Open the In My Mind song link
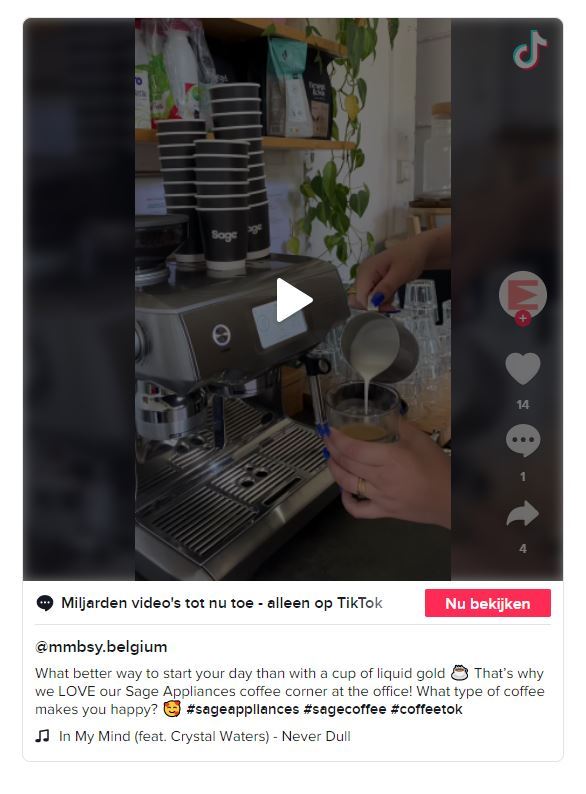586x794 pixels. click(x=205, y=736)
